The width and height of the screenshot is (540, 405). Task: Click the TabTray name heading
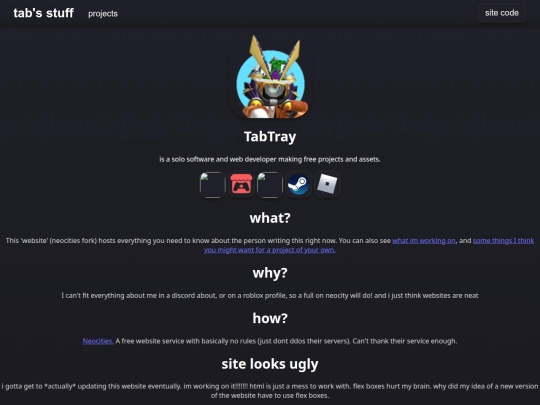(270, 137)
